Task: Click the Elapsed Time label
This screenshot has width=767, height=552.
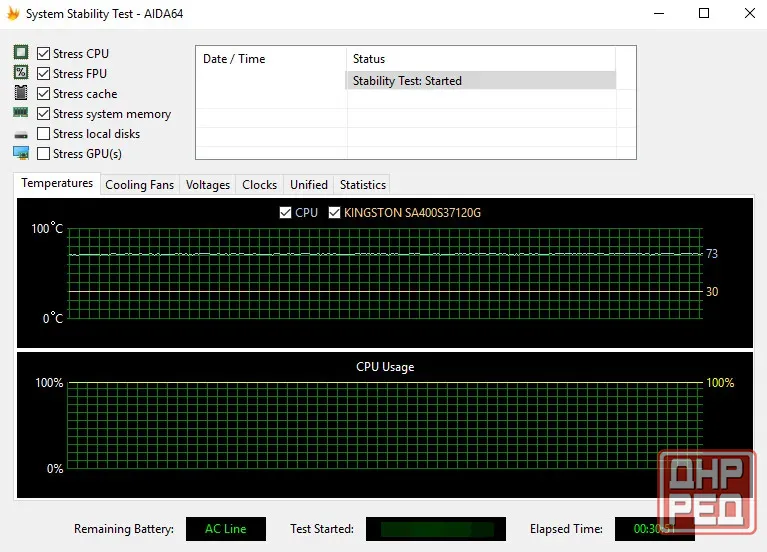Action: click(x=566, y=529)
